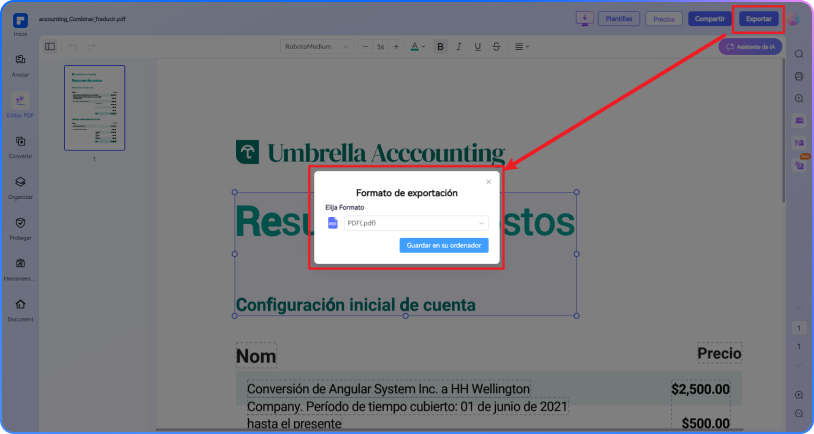Click the hasta el presente line
Viewport: 814px width, 434px height.
[294, 423]
